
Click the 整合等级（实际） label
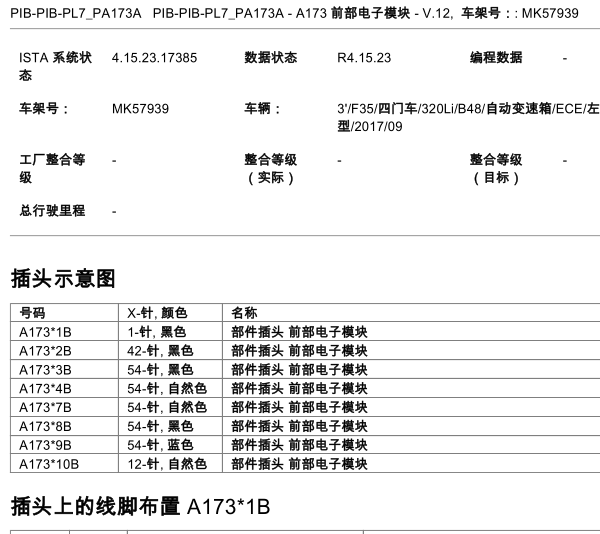click(x=271, y=168)
